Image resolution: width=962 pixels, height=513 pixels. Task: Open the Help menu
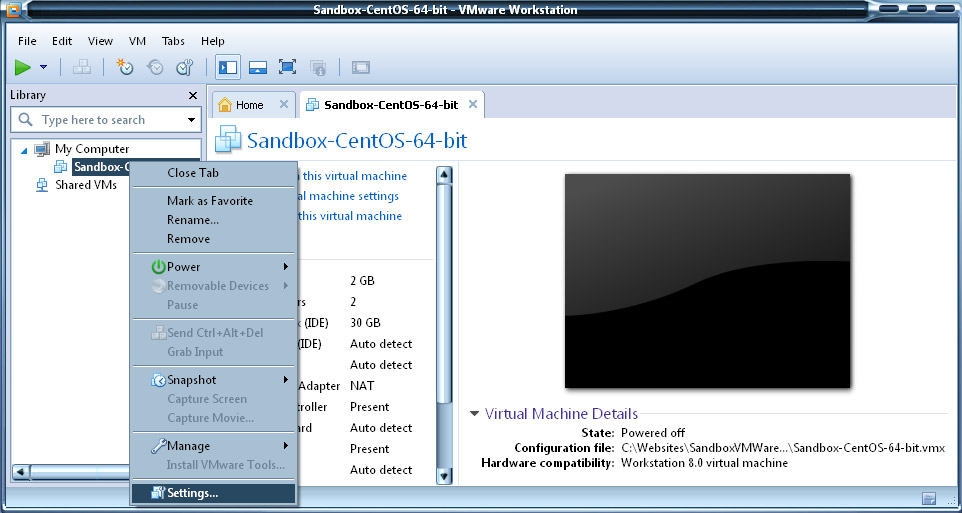coord(213,41)
